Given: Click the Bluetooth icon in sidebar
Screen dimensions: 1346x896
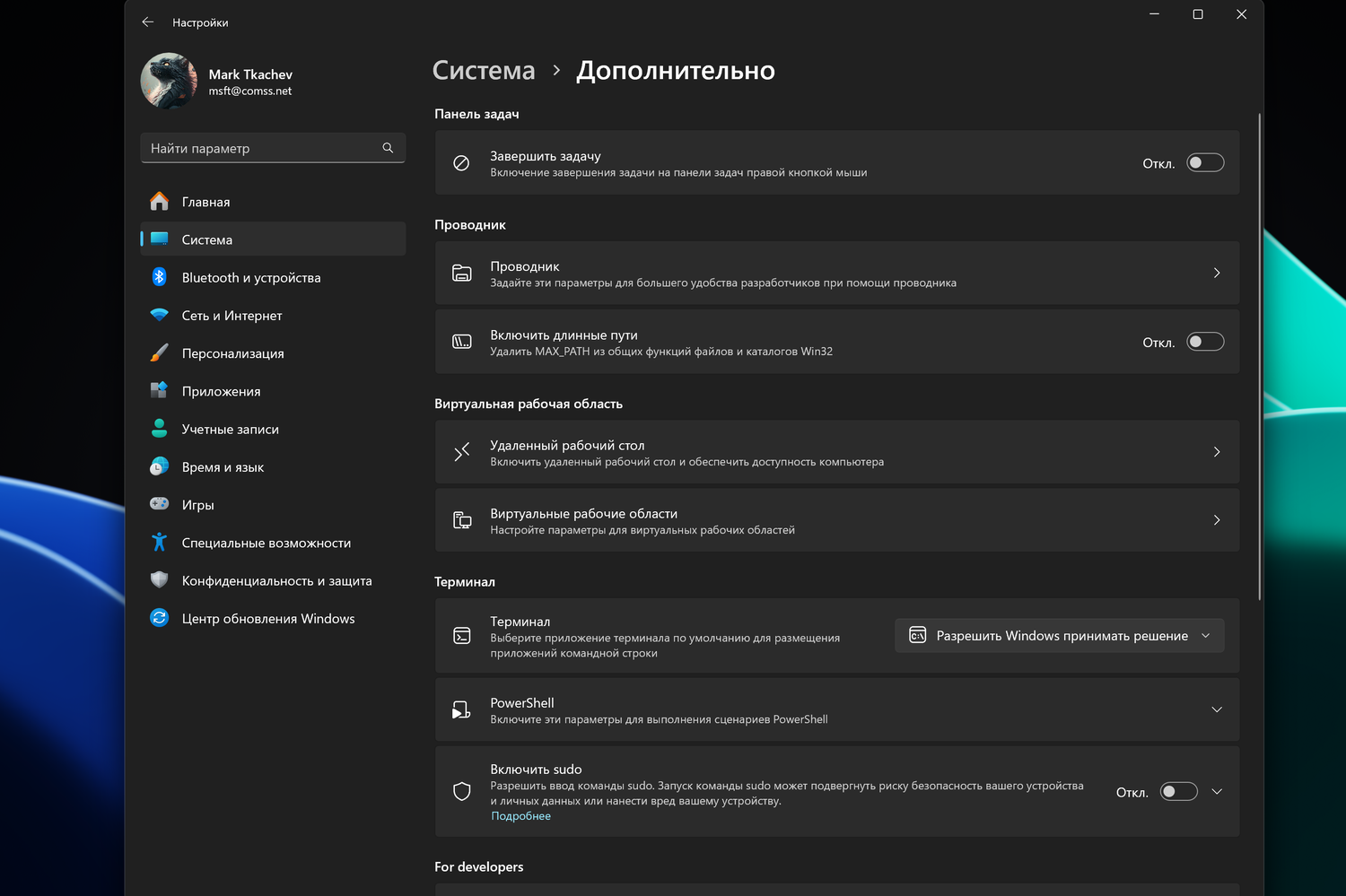Looking at the screenshot, I should [x=160, y=277].
